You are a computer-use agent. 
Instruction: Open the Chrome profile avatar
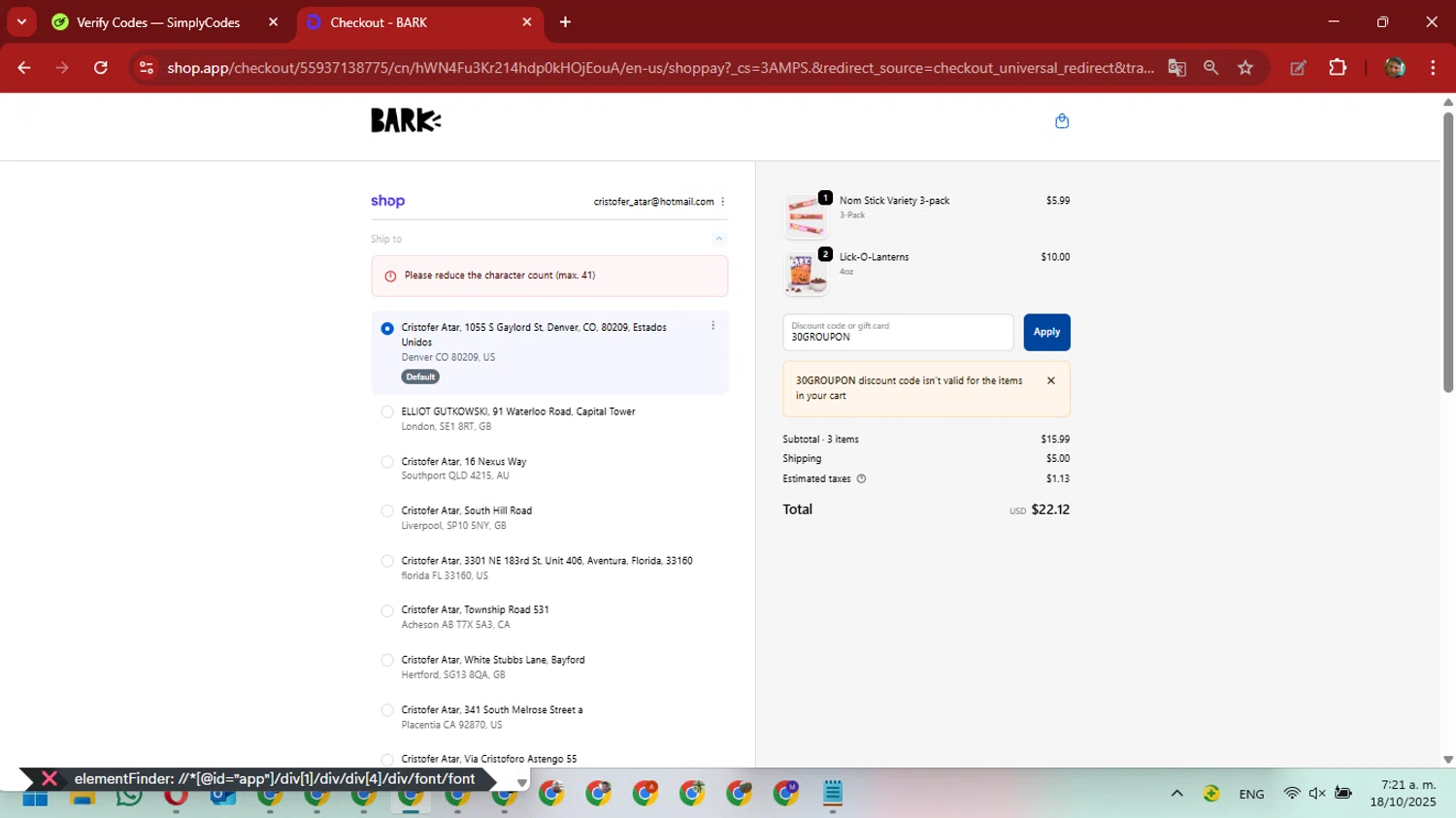tap(1395, 68)
